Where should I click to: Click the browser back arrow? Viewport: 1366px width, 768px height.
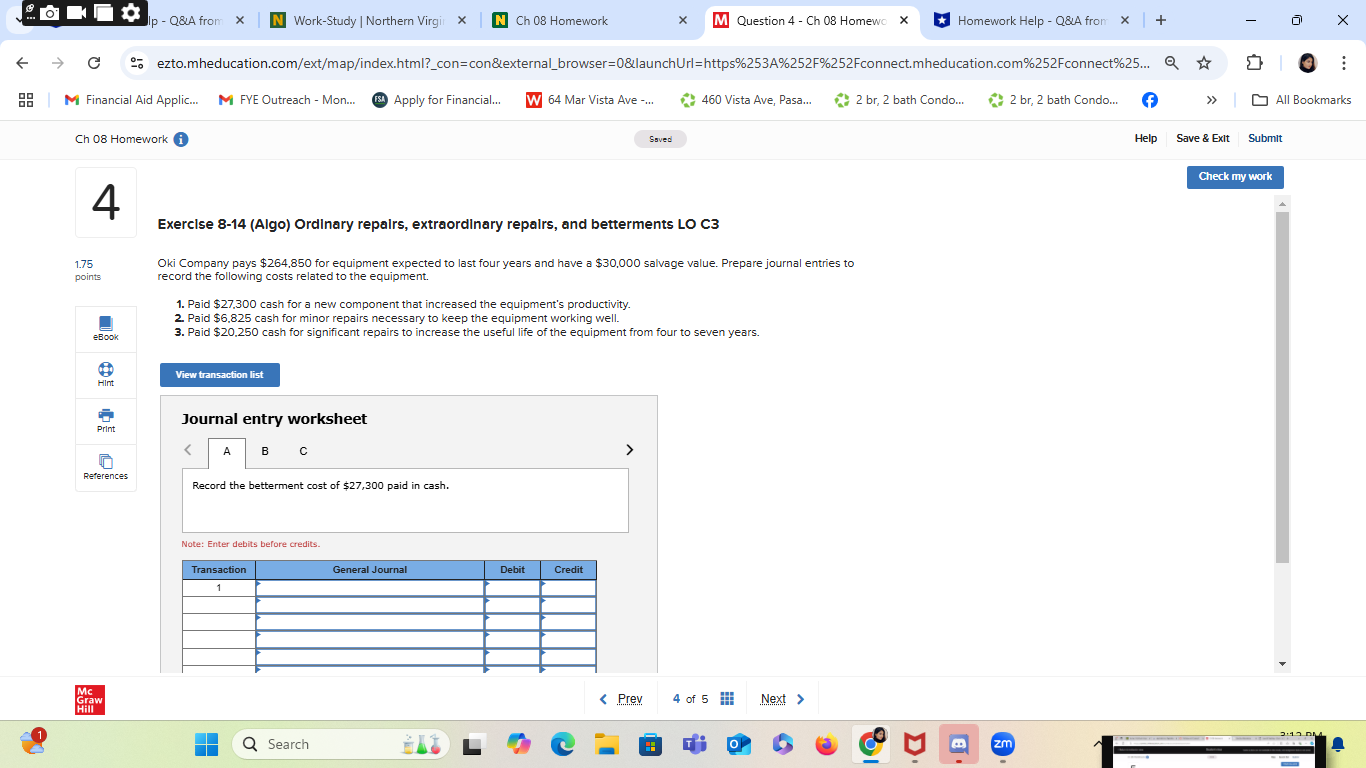[x=23, y=63]
